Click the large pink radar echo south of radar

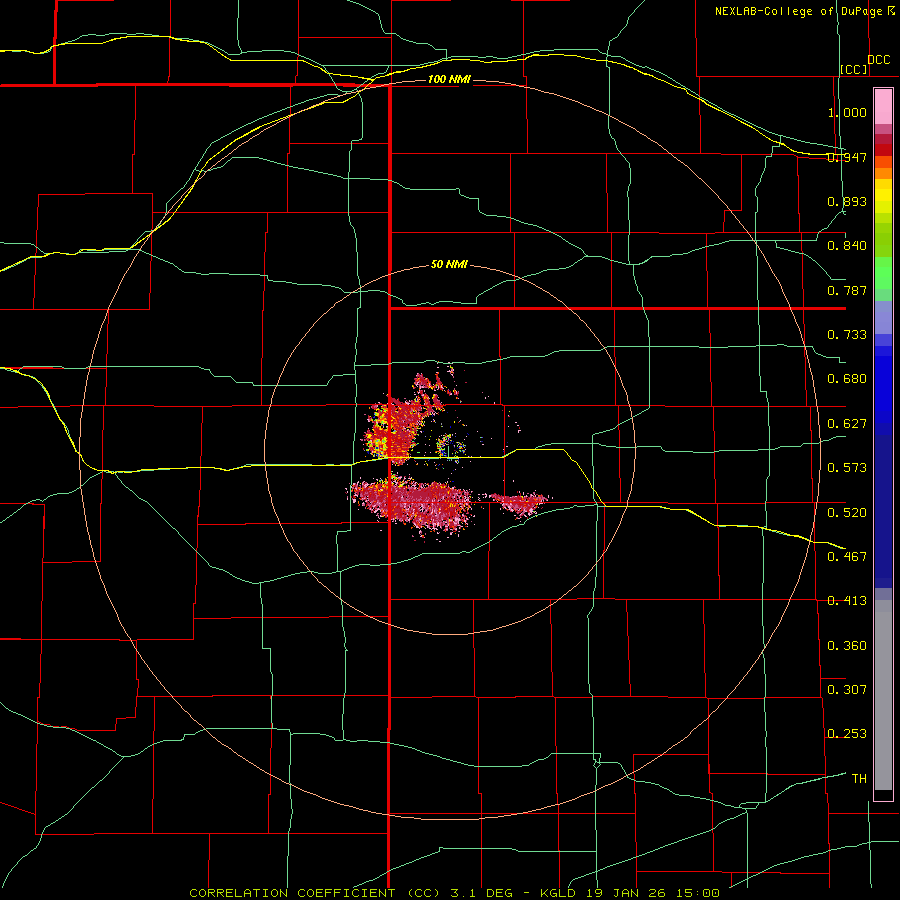coord(413,502)
